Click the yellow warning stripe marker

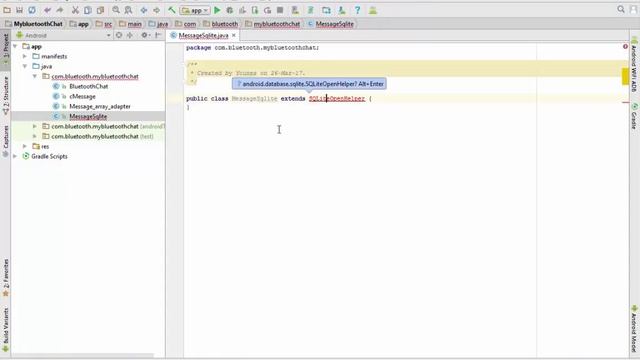(625, 76)
